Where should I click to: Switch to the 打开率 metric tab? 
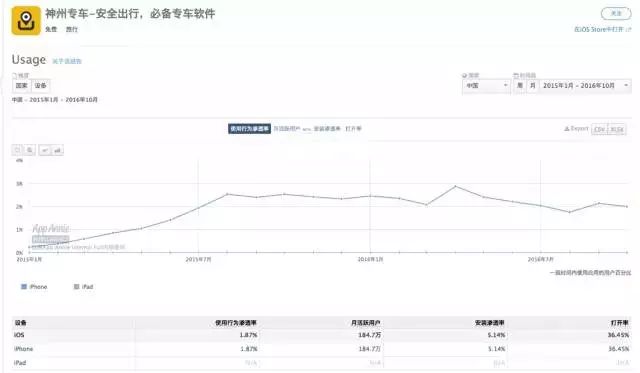coord(353,129)
